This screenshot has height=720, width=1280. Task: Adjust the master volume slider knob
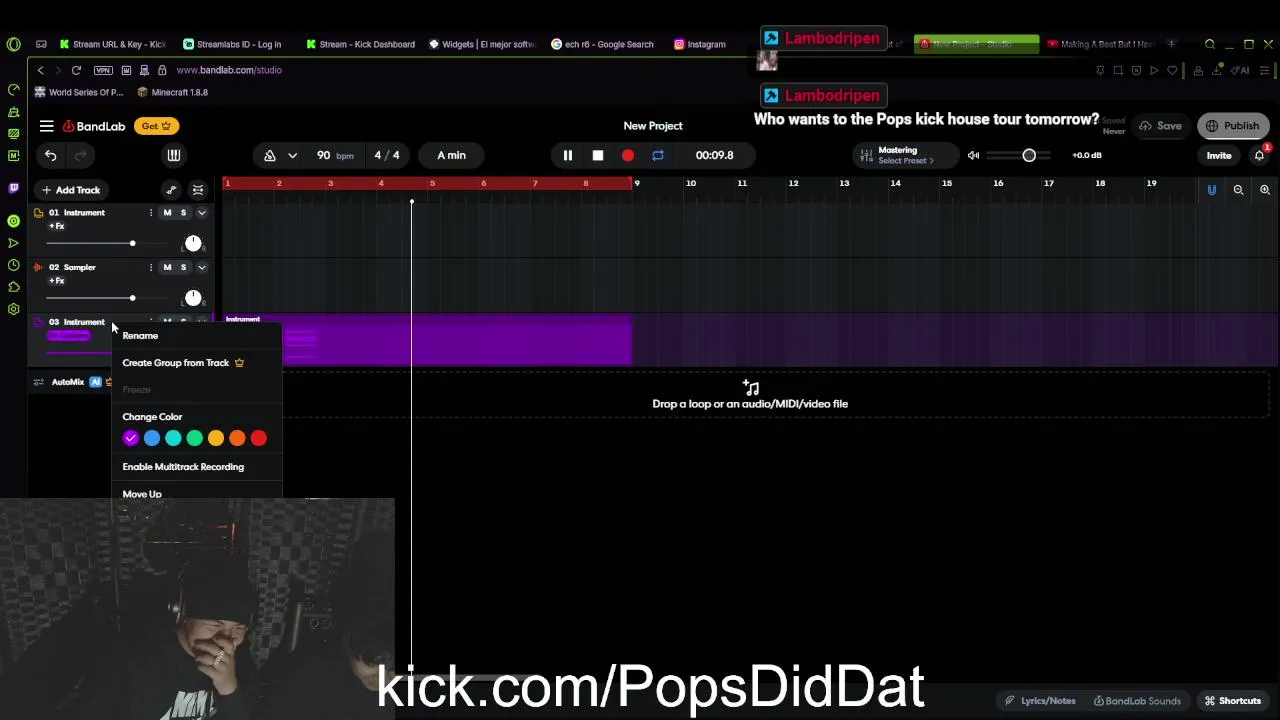click(x=1029, y=155)
